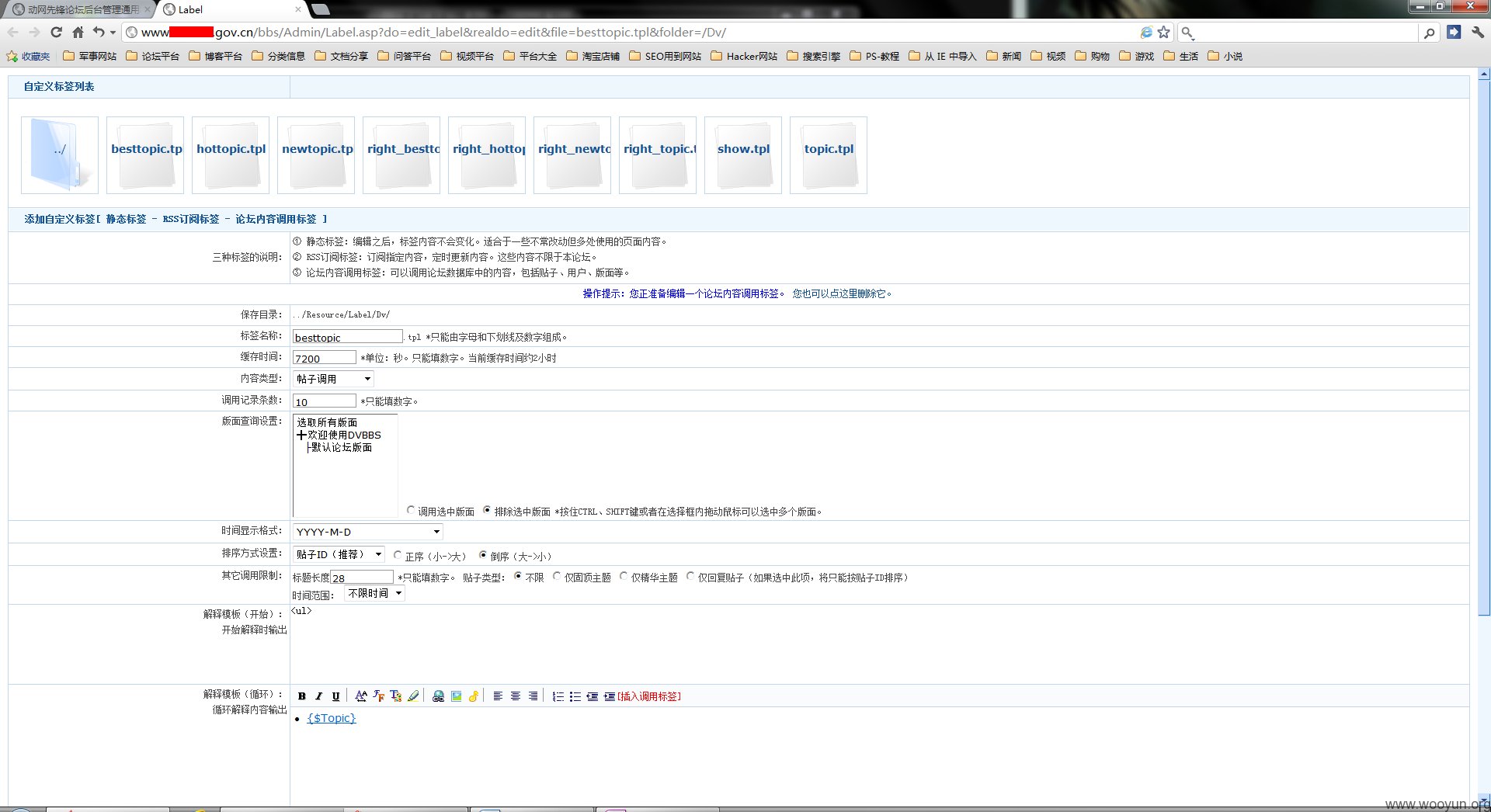Open the Hacker网站 bookmark folder

744,56
